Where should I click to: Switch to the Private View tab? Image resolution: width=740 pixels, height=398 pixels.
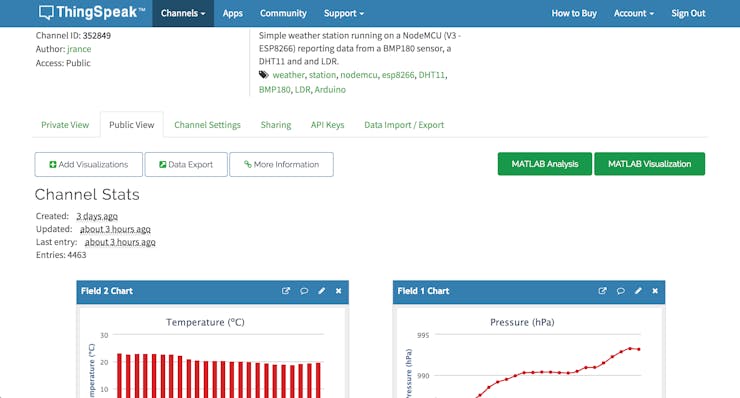65,125
